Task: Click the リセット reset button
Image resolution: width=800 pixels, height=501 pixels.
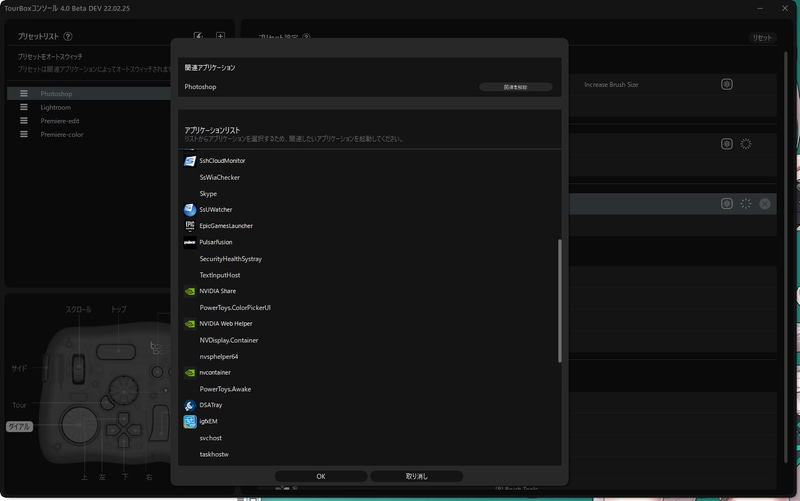Action: pos(762,38)
